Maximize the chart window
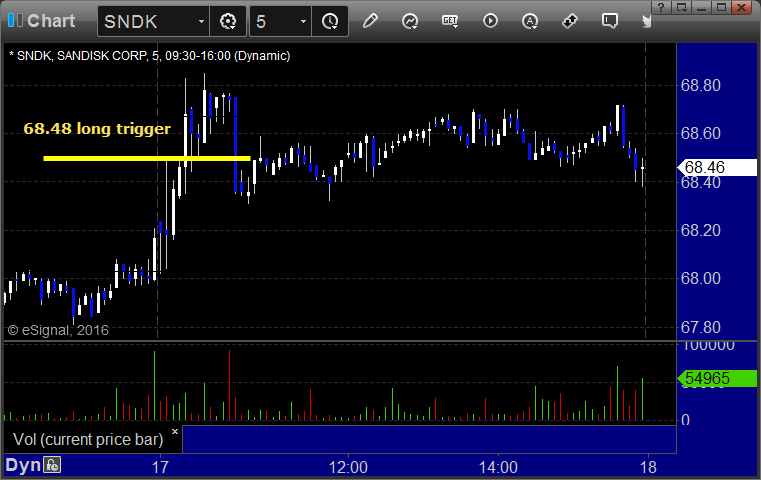761x480 pixels. click(x=721, y=7)
